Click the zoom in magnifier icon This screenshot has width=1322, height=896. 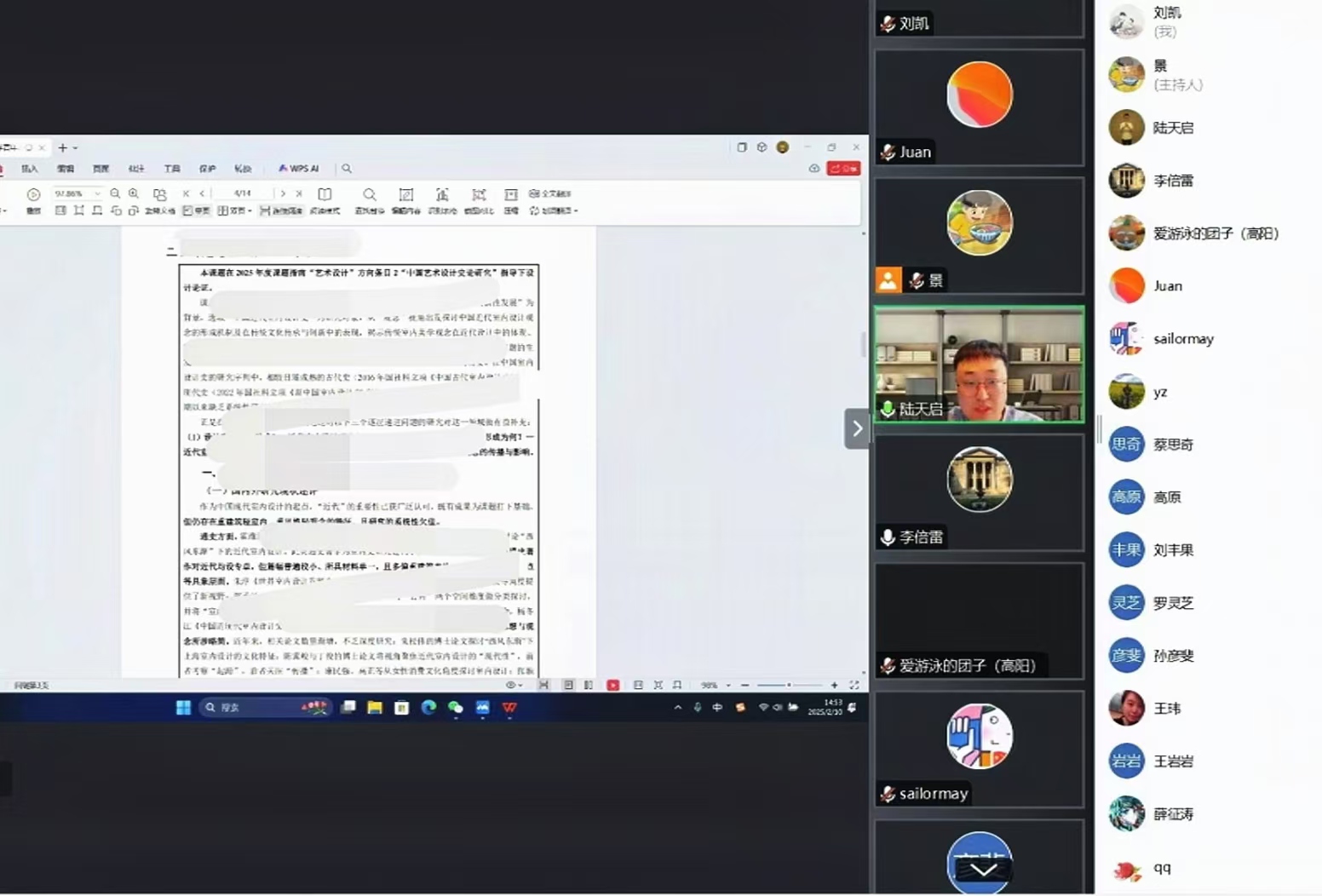(134, 194)
